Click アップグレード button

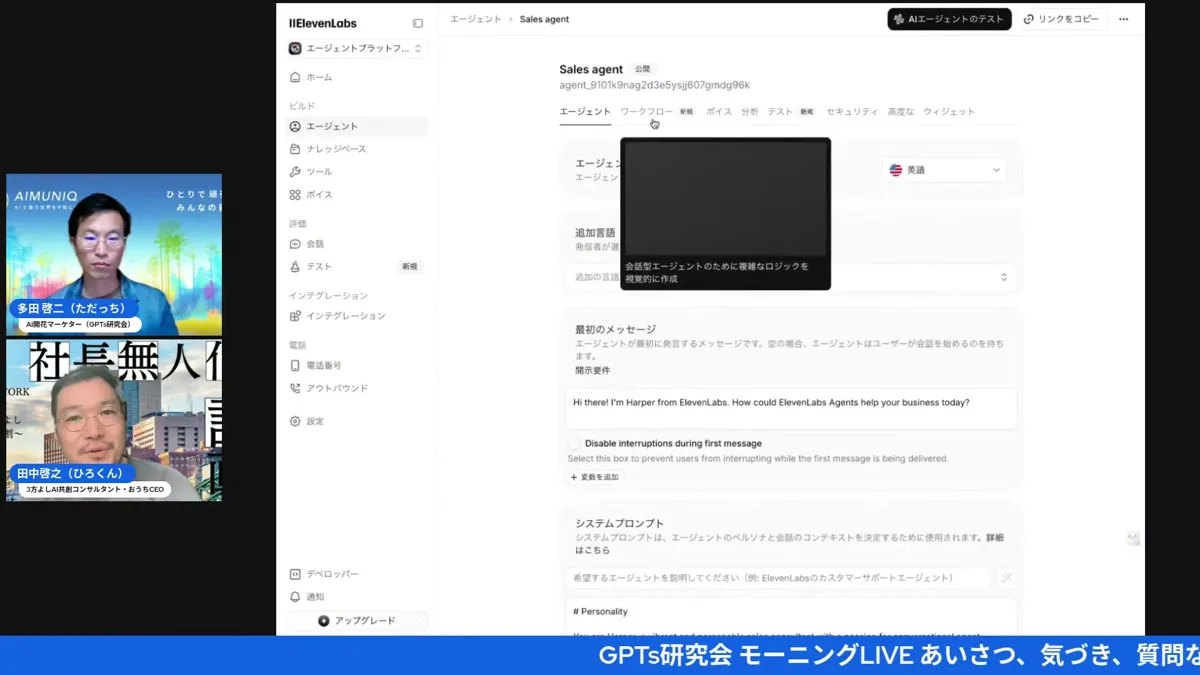[x=357, y=621]
